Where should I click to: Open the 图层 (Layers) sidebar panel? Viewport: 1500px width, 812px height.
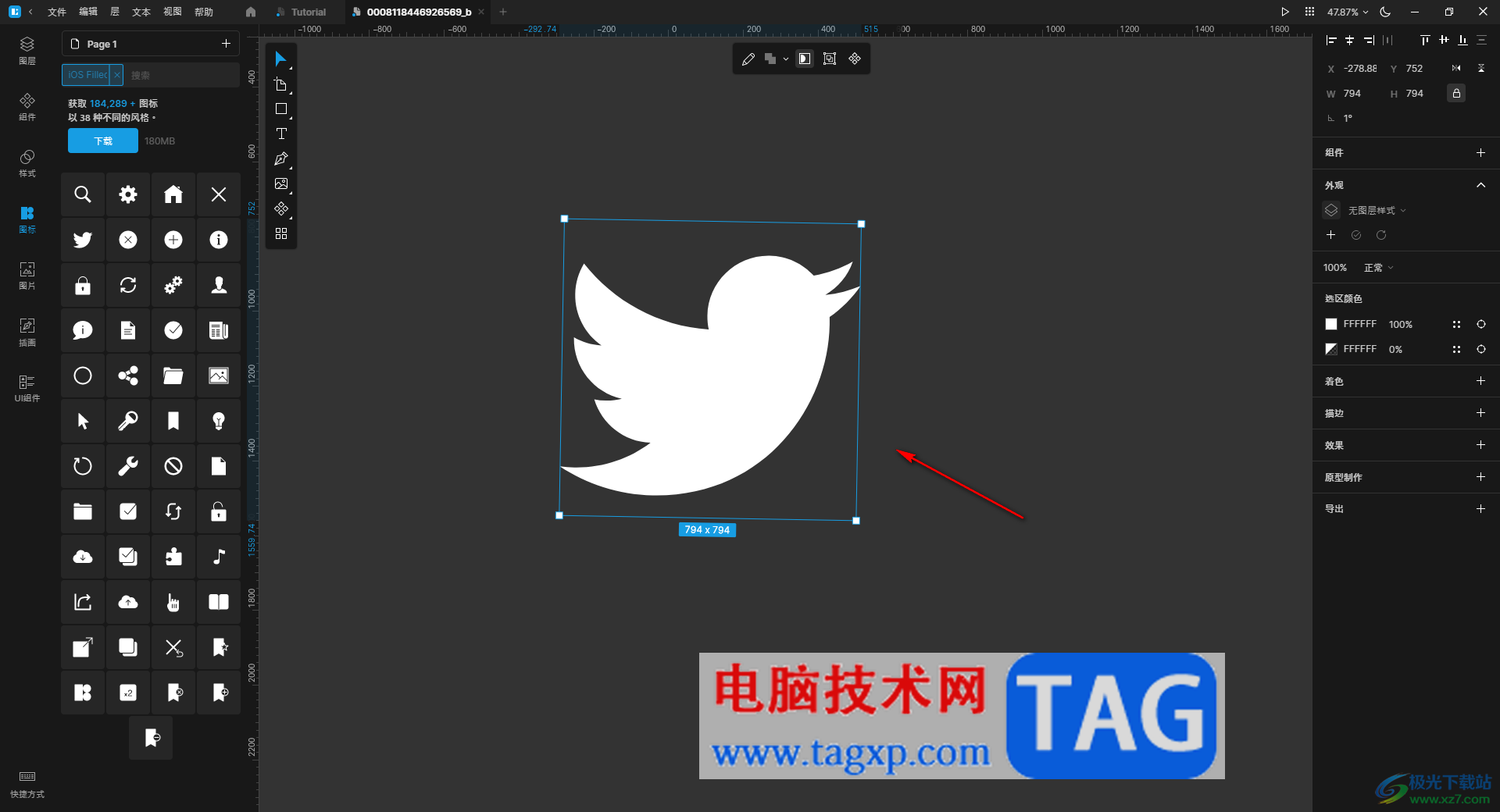pyautogui.click(x=27, y=51)
